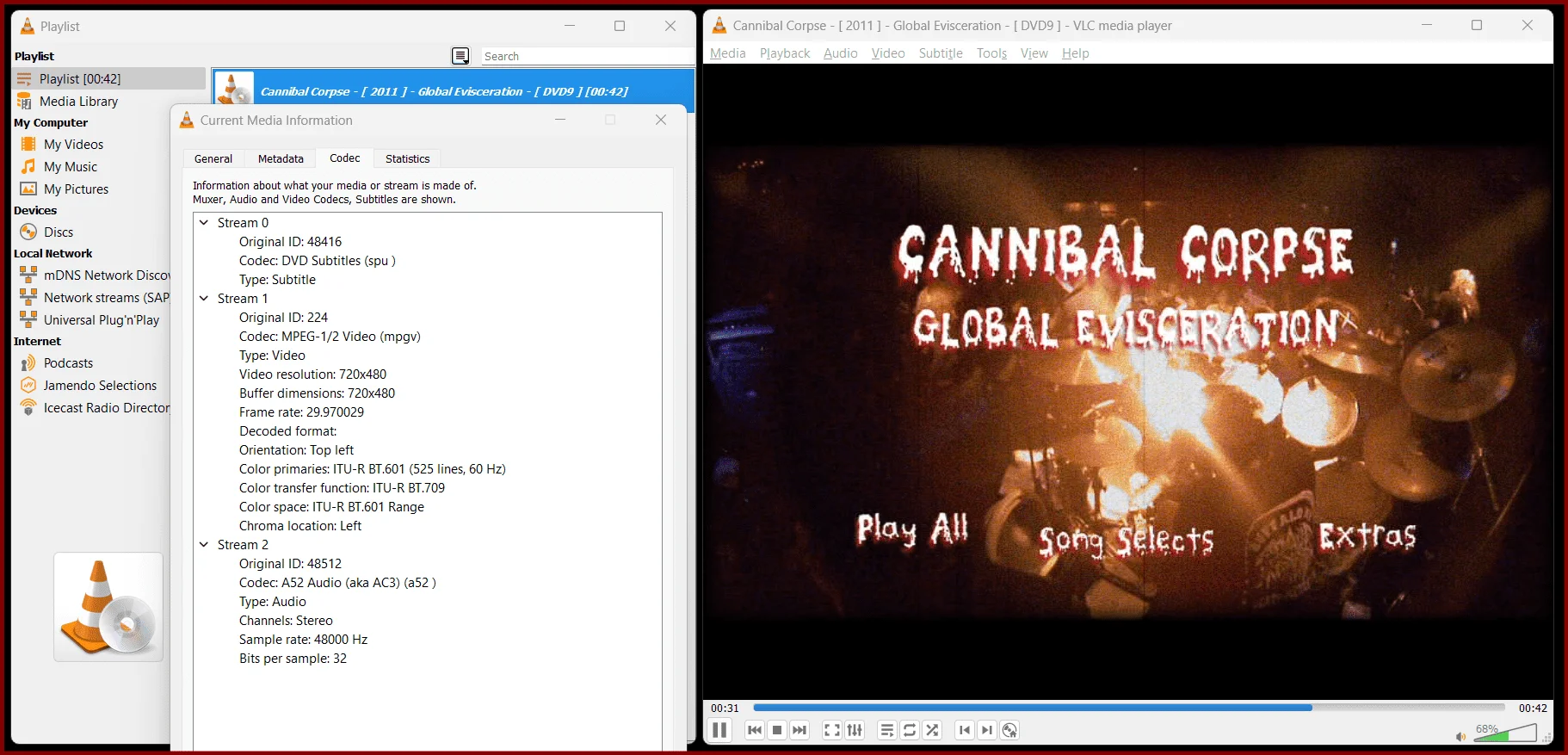Screen dimensions: 1568x755
Task: Change playlist view mode icon
Action: click(461, 56)
